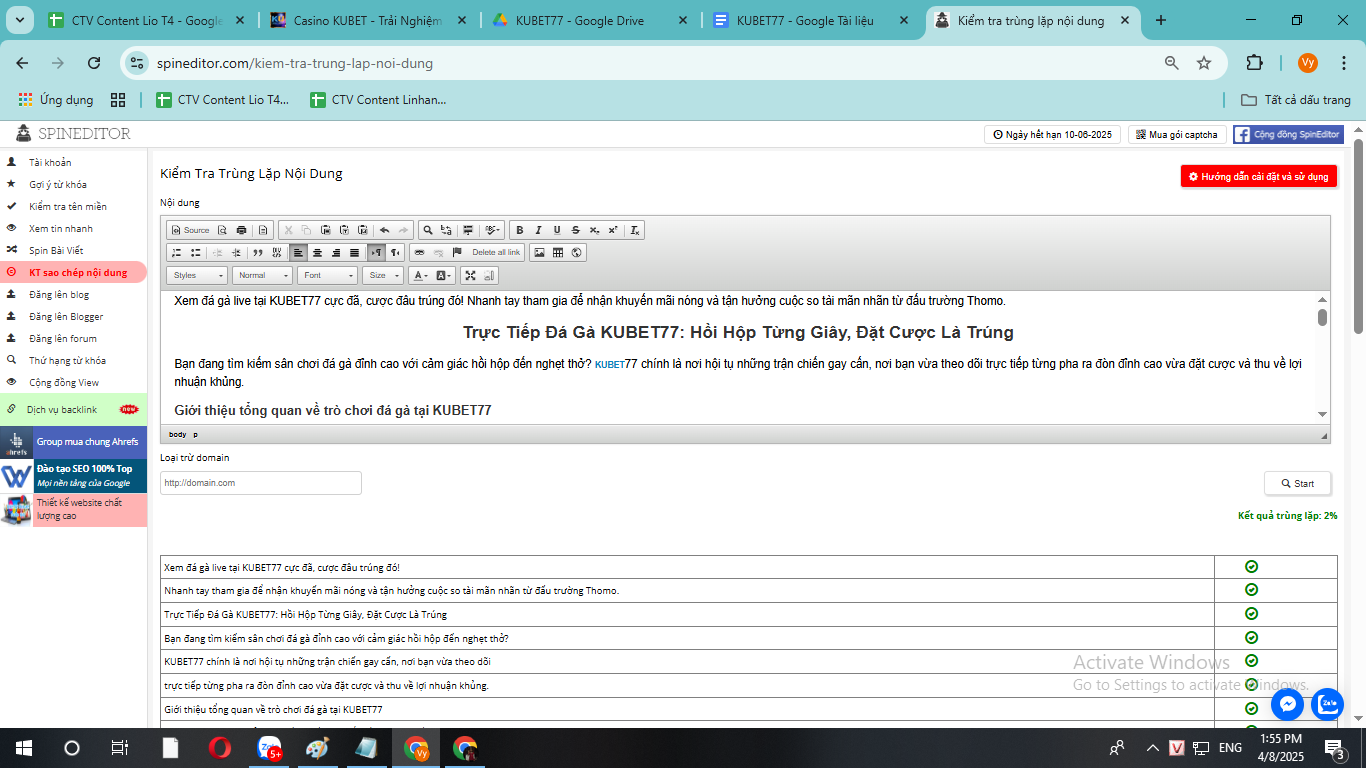This screenshot has width=1366, height=768.
Task: Click the Insert Image icon
Action: pyautogui.click(x=539, y=252)
